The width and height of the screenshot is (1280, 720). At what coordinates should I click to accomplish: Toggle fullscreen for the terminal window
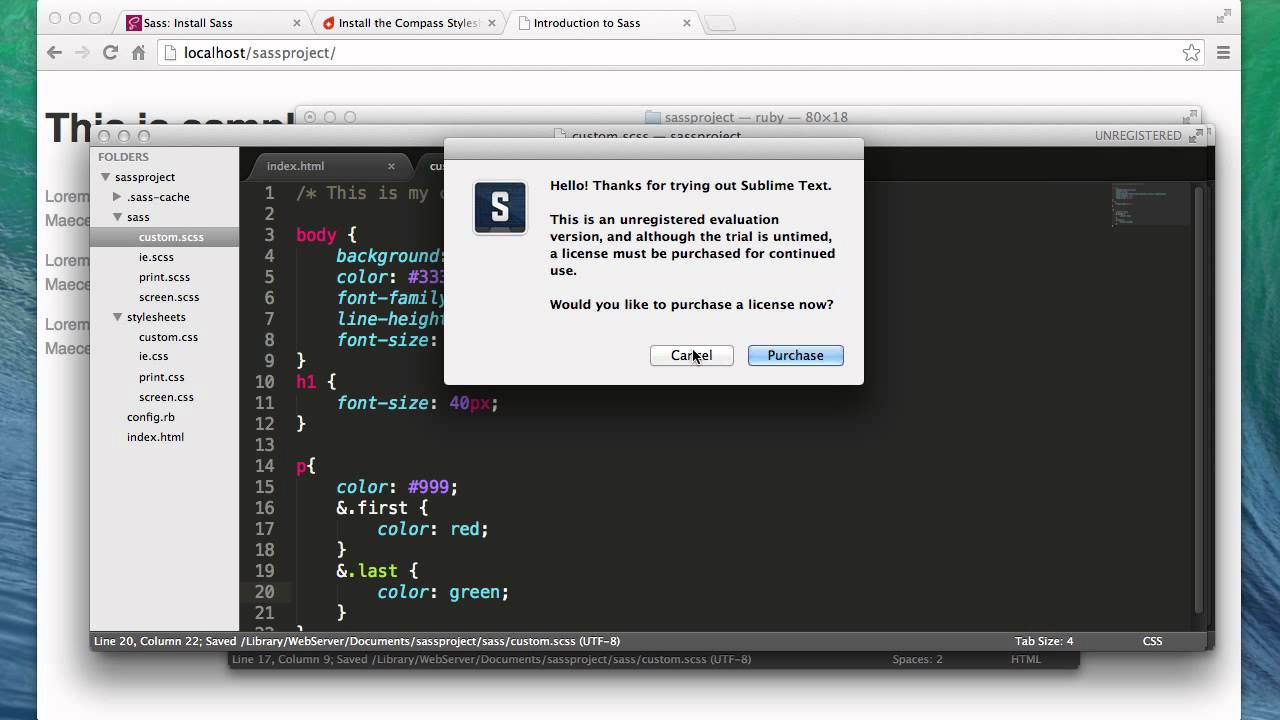click(1189, 117)
